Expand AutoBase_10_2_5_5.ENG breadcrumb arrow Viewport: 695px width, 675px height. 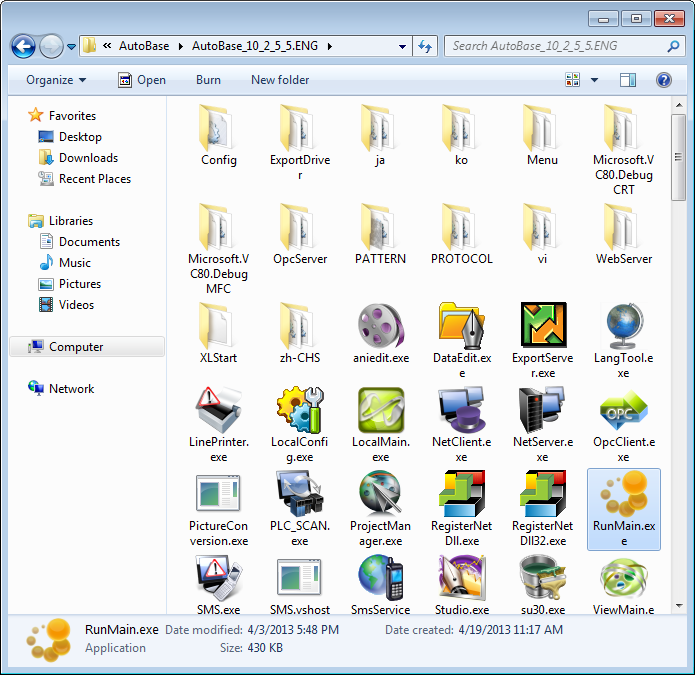click(329, 46)
